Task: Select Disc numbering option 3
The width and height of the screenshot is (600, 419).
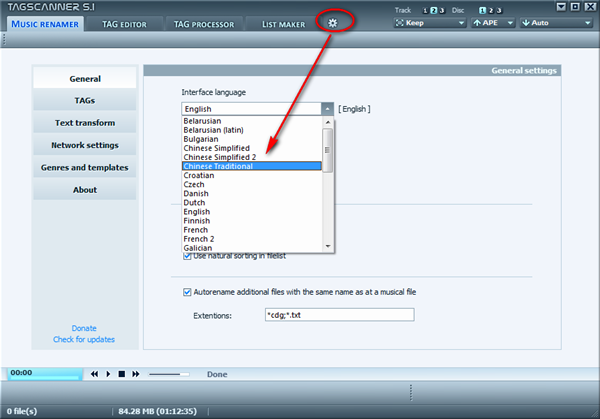Action: [x=499, y=11]
